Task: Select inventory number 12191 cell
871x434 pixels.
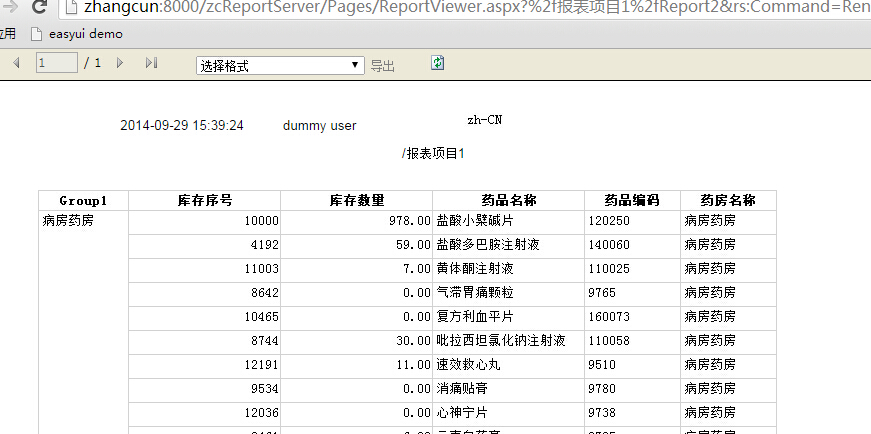Action: pos(204,365)
